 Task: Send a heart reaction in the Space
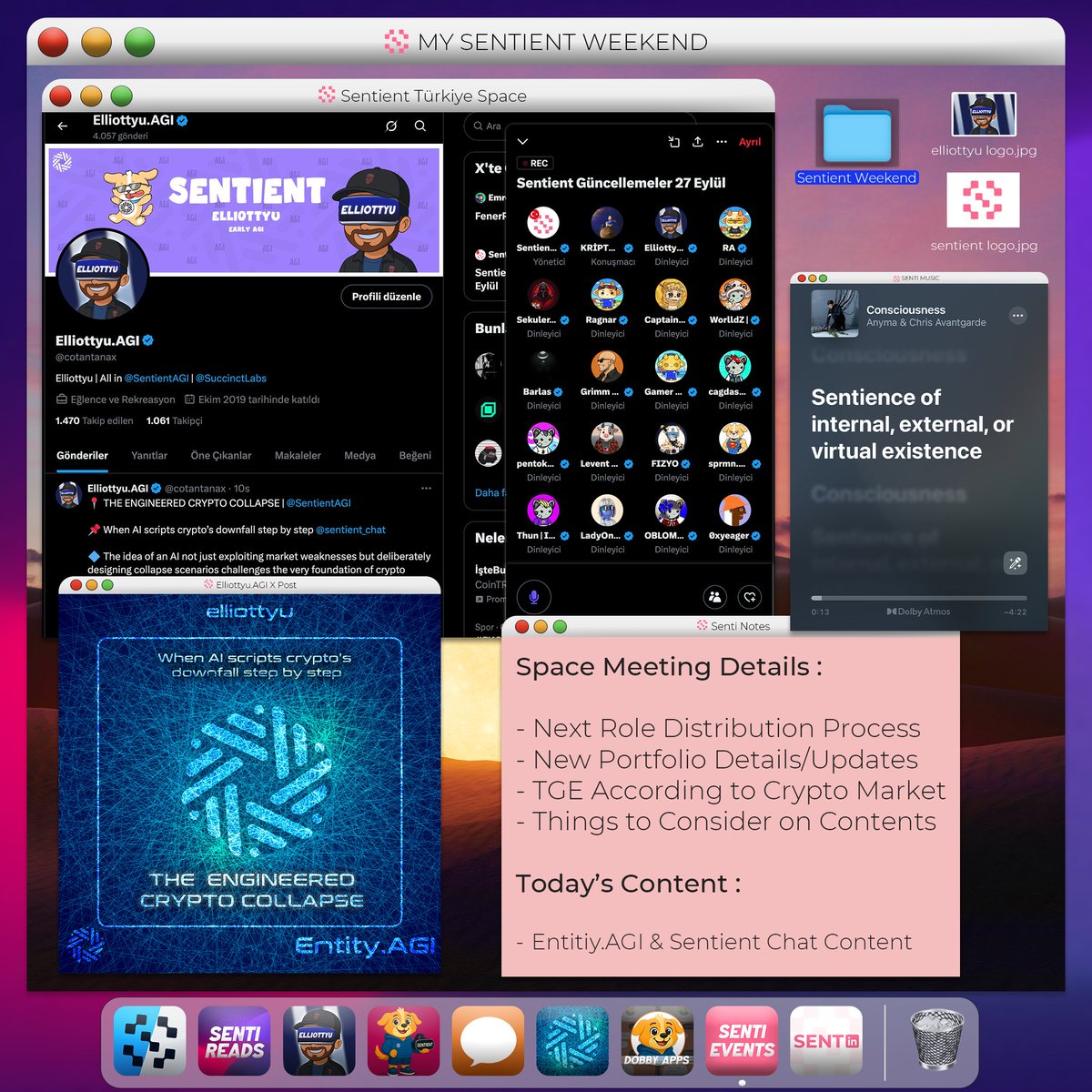point(750,597)
